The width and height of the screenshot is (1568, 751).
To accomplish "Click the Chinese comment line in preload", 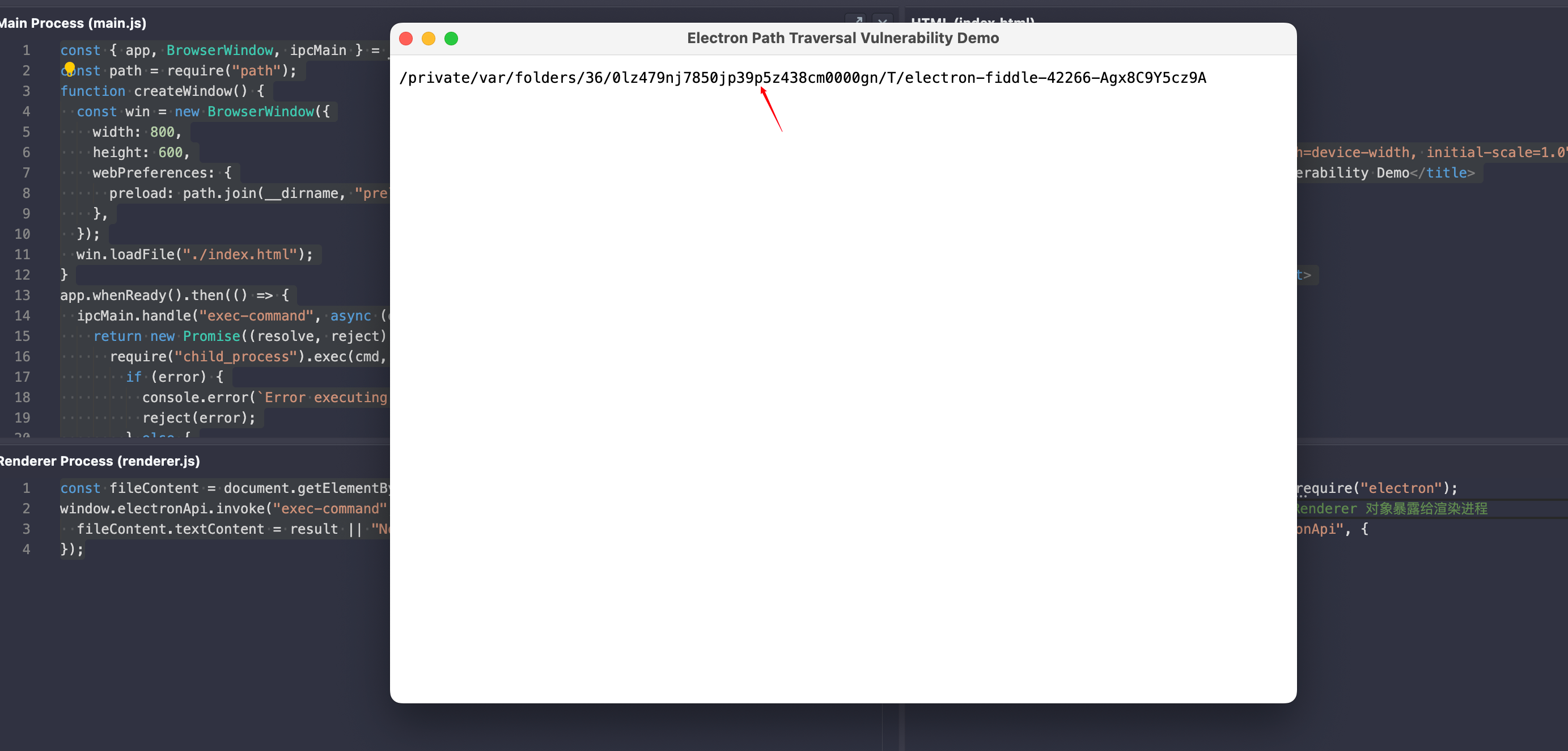I will [1392, 509].
